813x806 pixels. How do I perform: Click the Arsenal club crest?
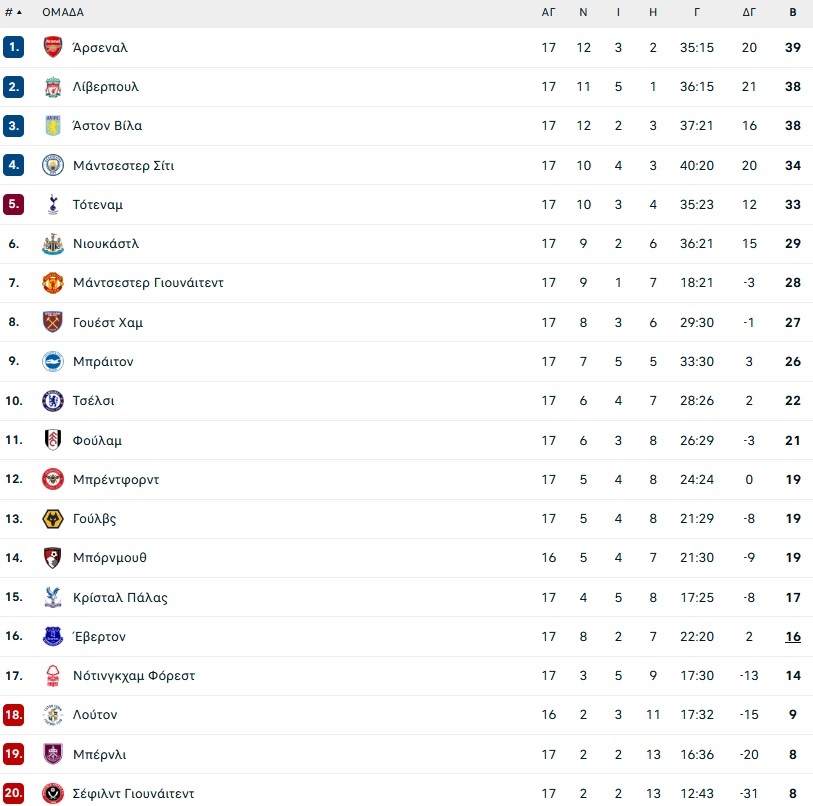coord(53,47)
